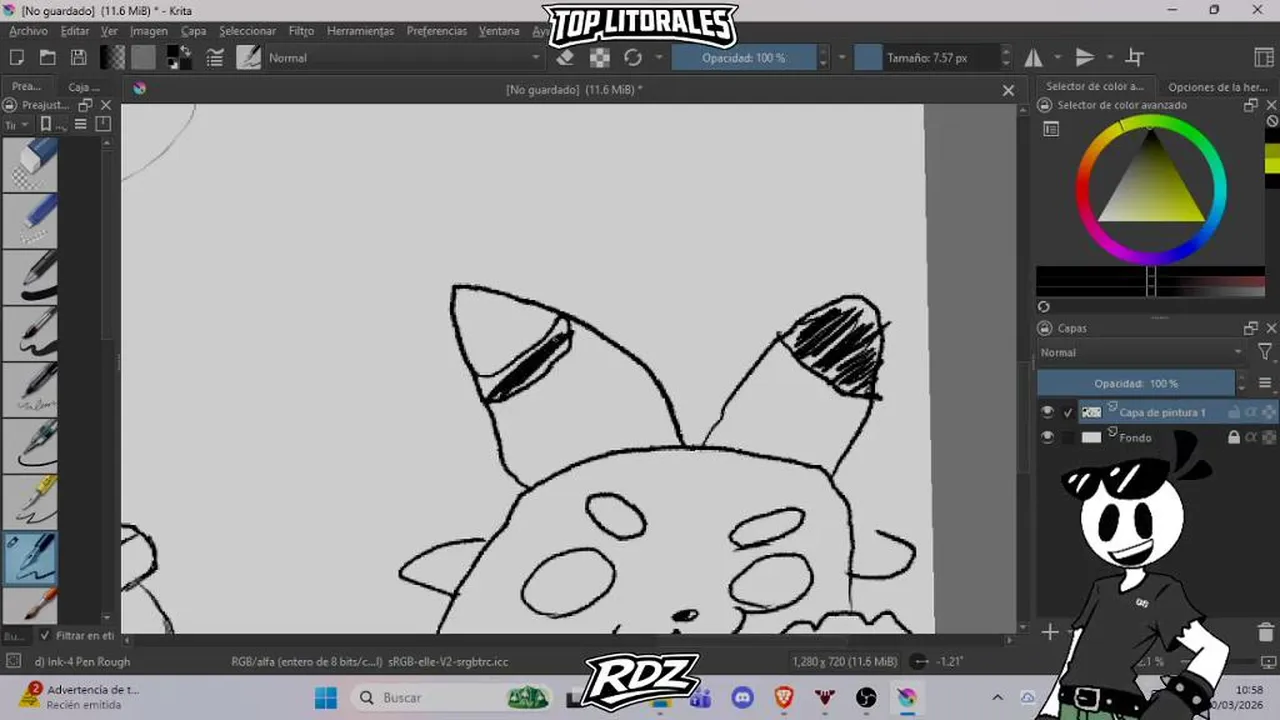
Task: Select the Selector de color avanzado tab
Action: point(1094,87)
